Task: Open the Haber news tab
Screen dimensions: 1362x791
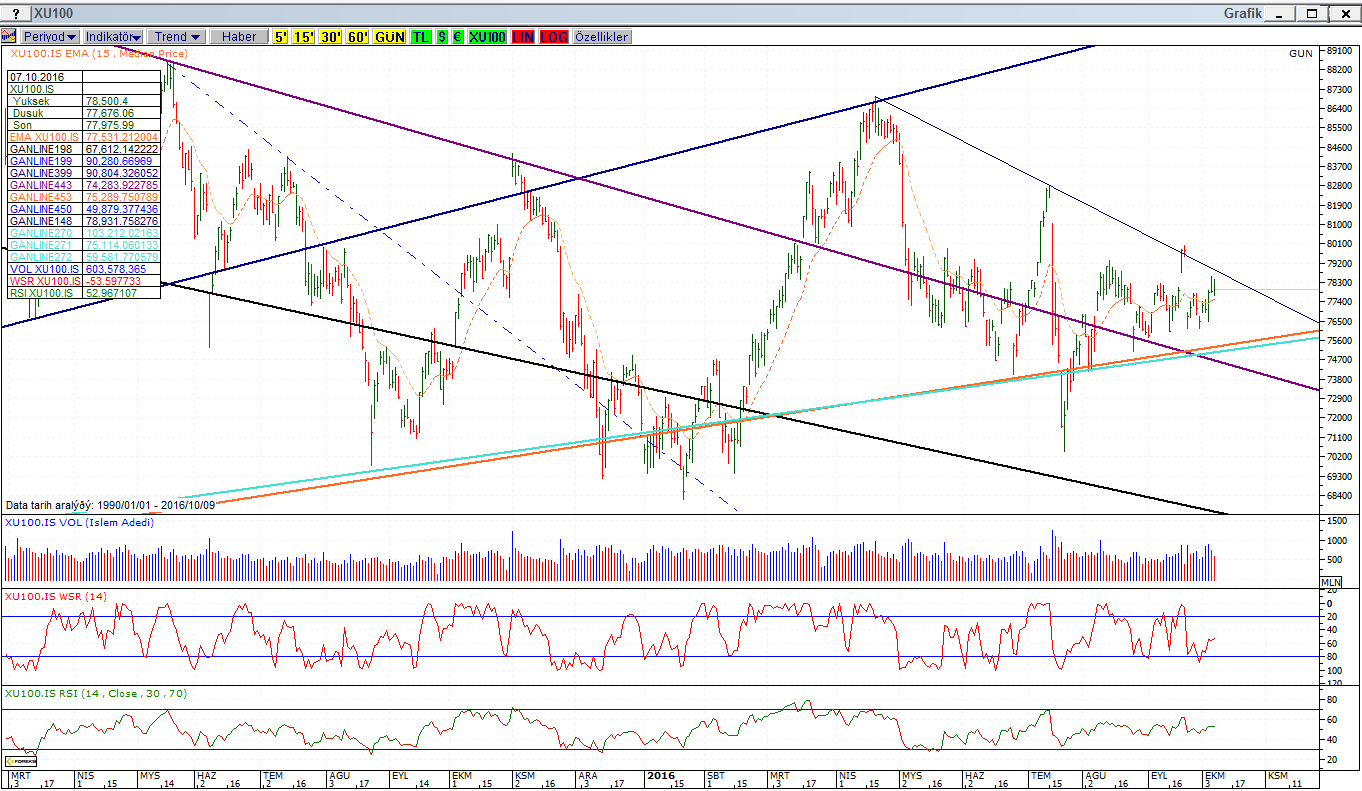Action: (x=238, y=37)
